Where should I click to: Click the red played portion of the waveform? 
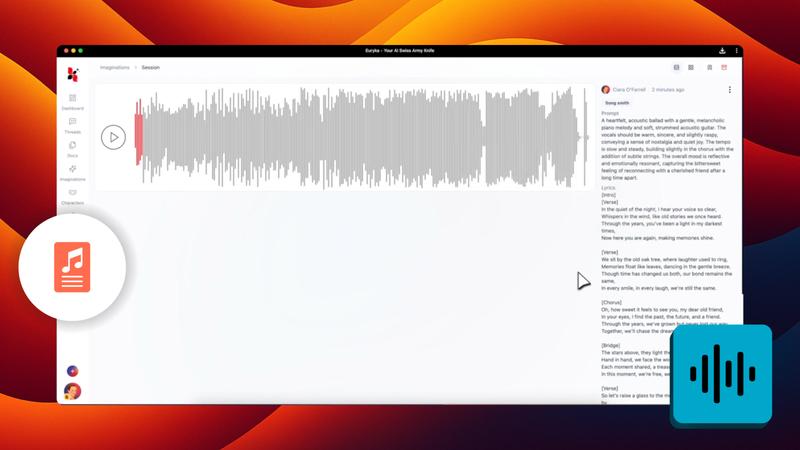[x=138, y=133]
